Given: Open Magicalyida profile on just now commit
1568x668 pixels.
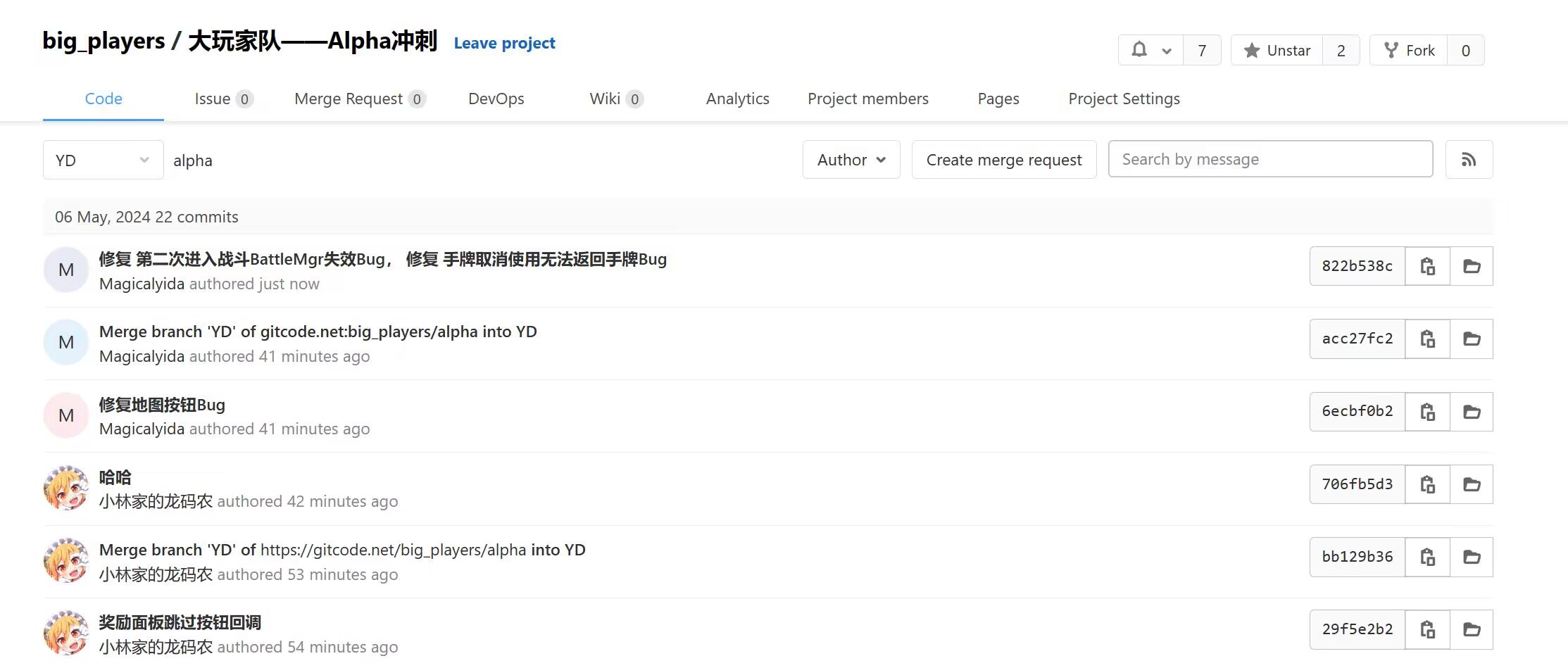Looking at the screenshot, I should coord(142,284).
